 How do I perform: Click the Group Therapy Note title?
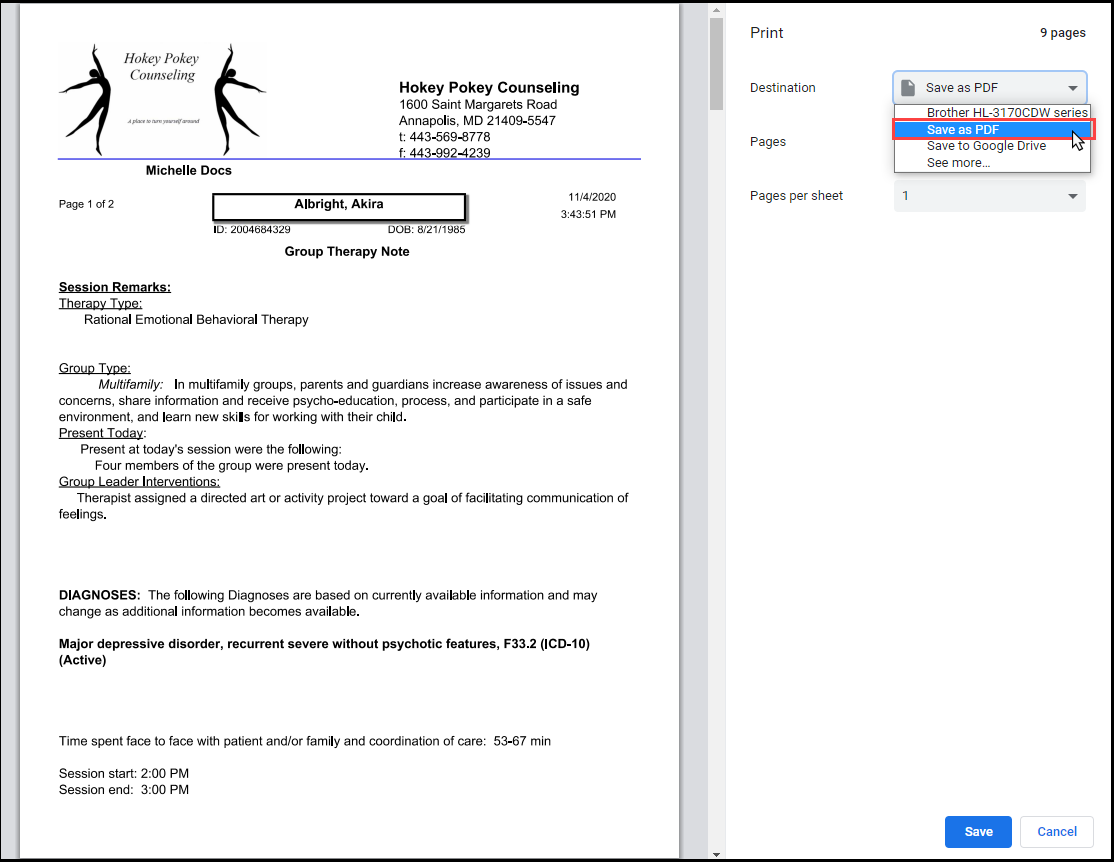(347, 252)
